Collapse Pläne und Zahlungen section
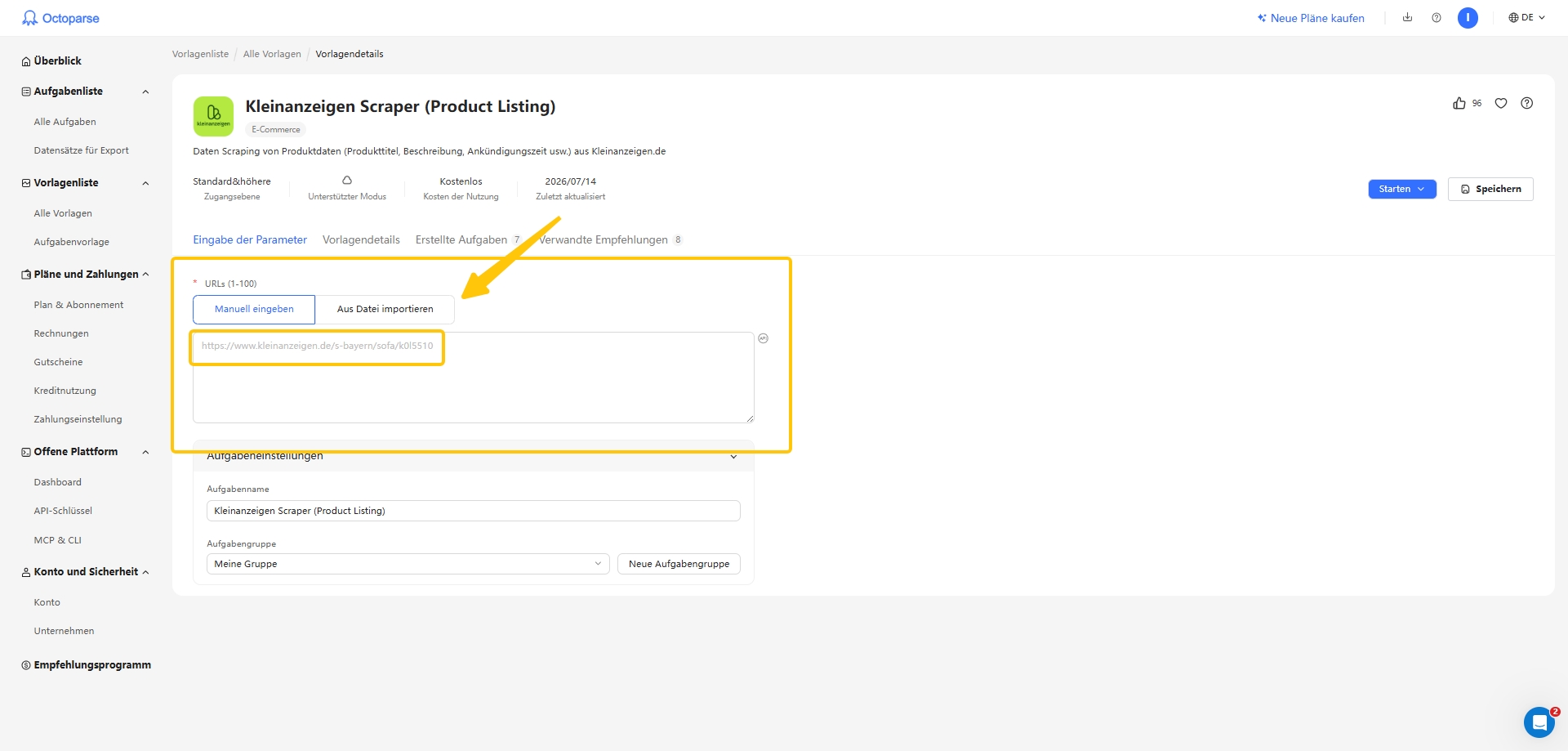 pos(145,275)
